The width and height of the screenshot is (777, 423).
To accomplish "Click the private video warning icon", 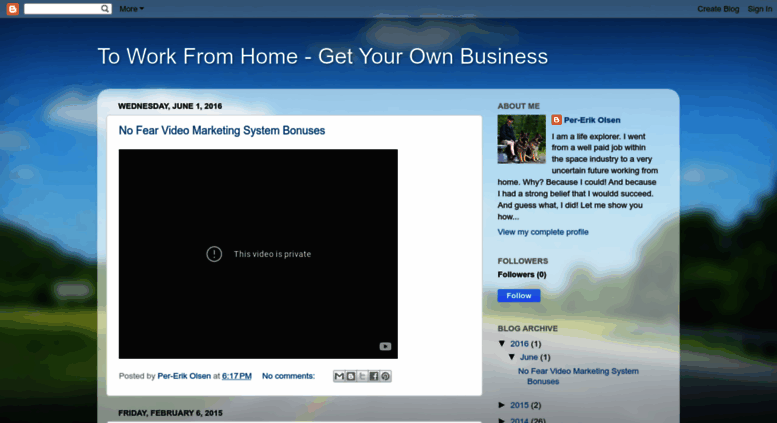I will coord(214,254).
